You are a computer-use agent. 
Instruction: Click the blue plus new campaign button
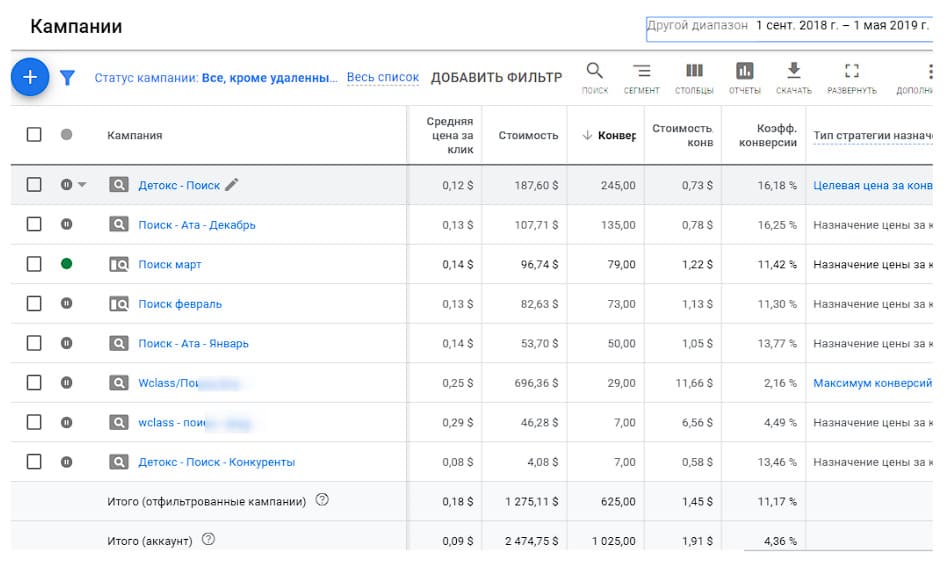(x=30, y=77)
